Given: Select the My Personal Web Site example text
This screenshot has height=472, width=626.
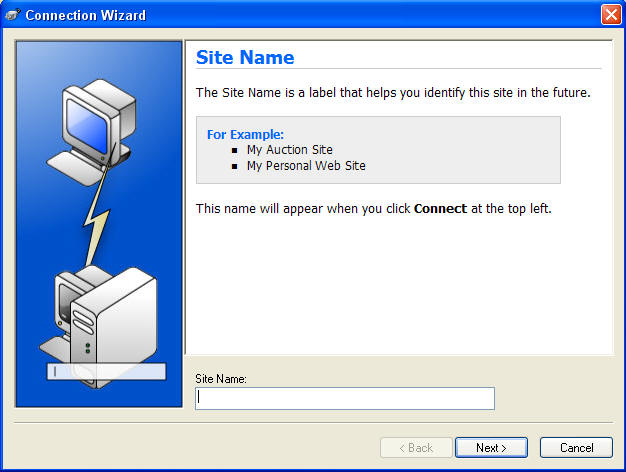Looking at the screenshot, I should [306, 166].
